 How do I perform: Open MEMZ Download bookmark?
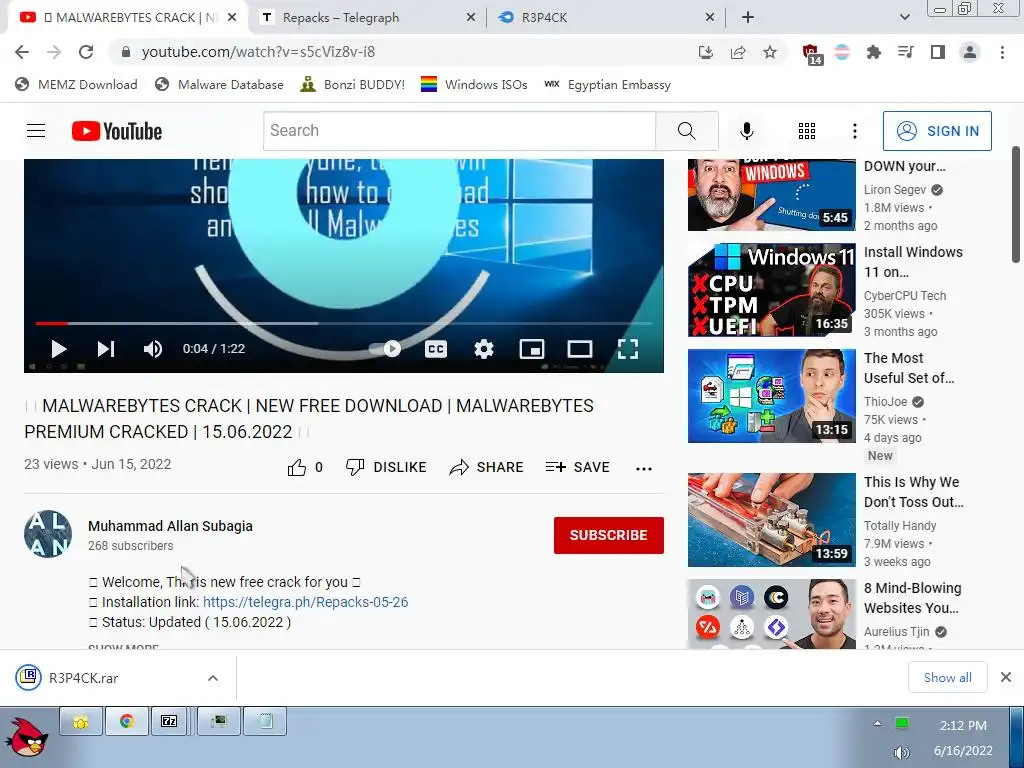[x=76, y=85]
